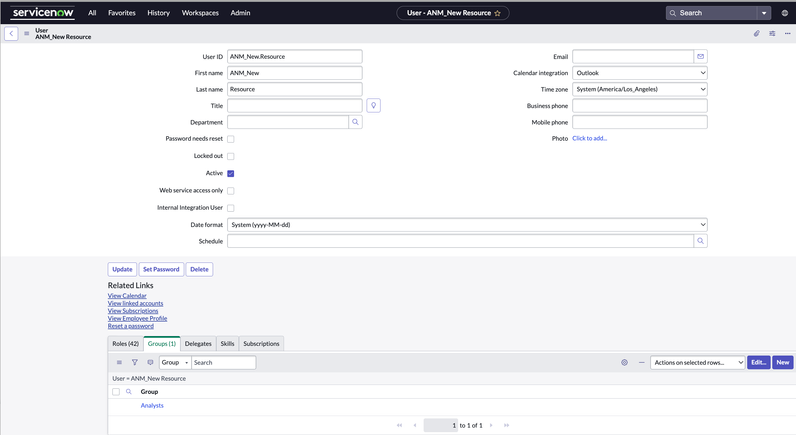This screenshot has height=435, width=796.
Task: Open the Date format dropdown
Action: [x=467, y=225]
